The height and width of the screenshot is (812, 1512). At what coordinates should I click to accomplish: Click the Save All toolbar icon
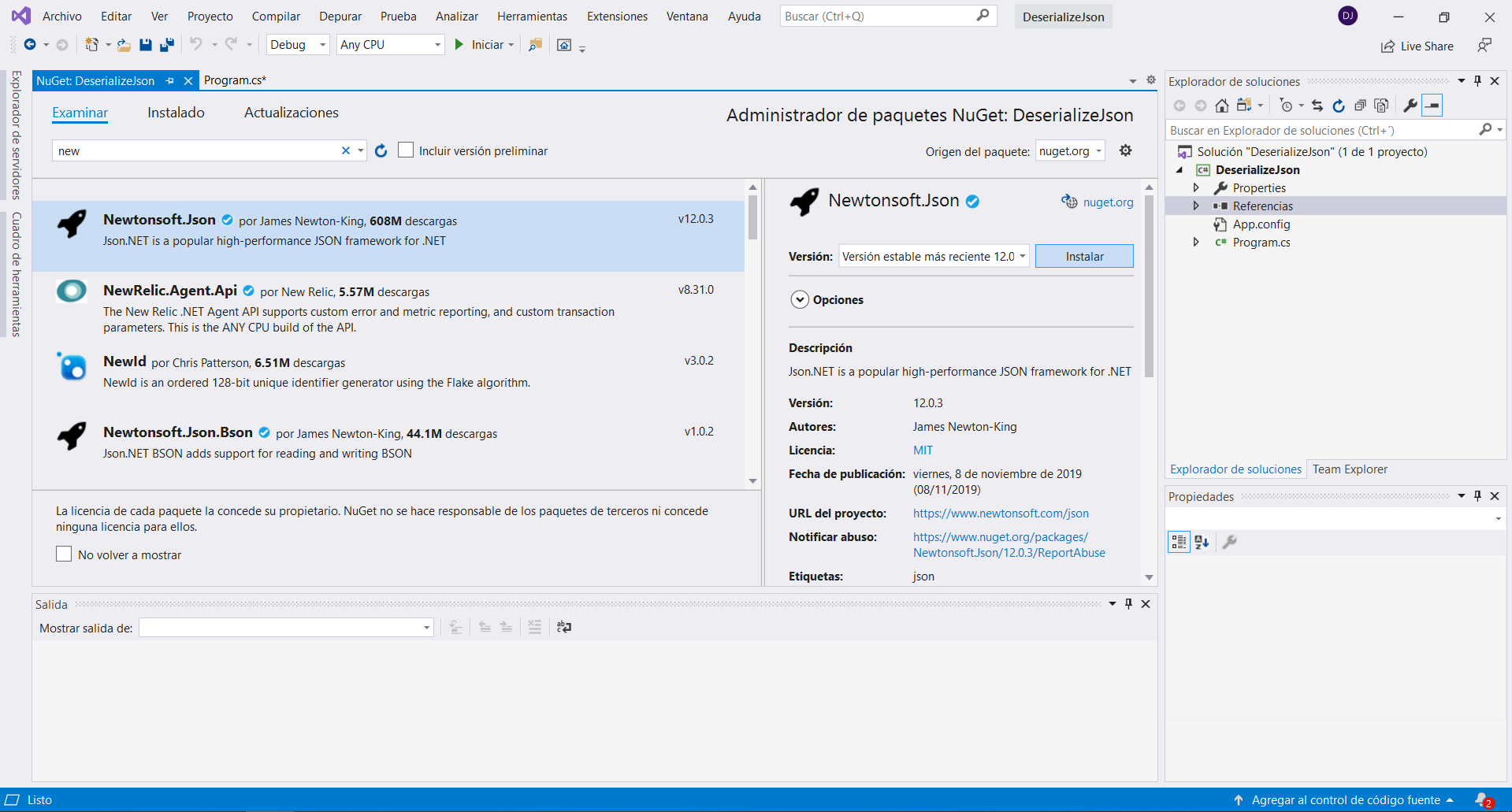click(166, 45)
